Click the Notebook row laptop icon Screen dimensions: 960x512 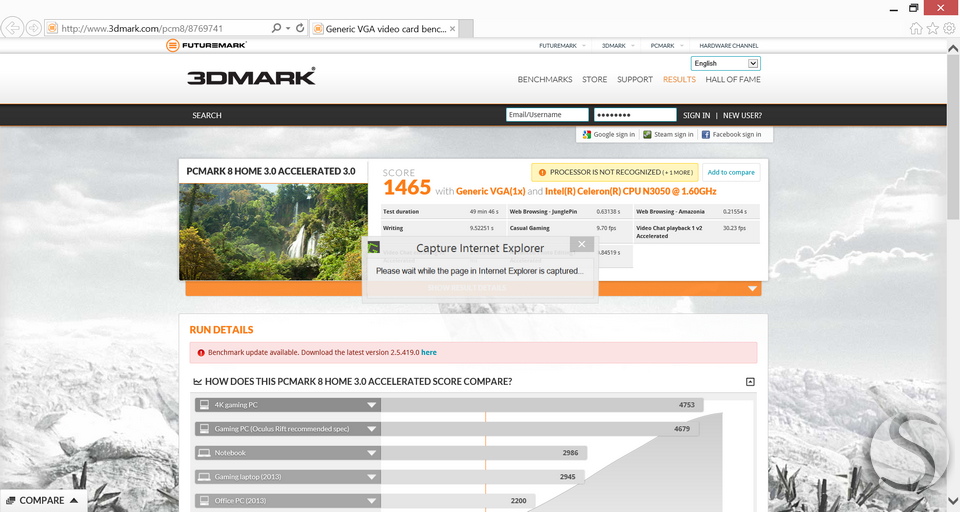[204, 453]
